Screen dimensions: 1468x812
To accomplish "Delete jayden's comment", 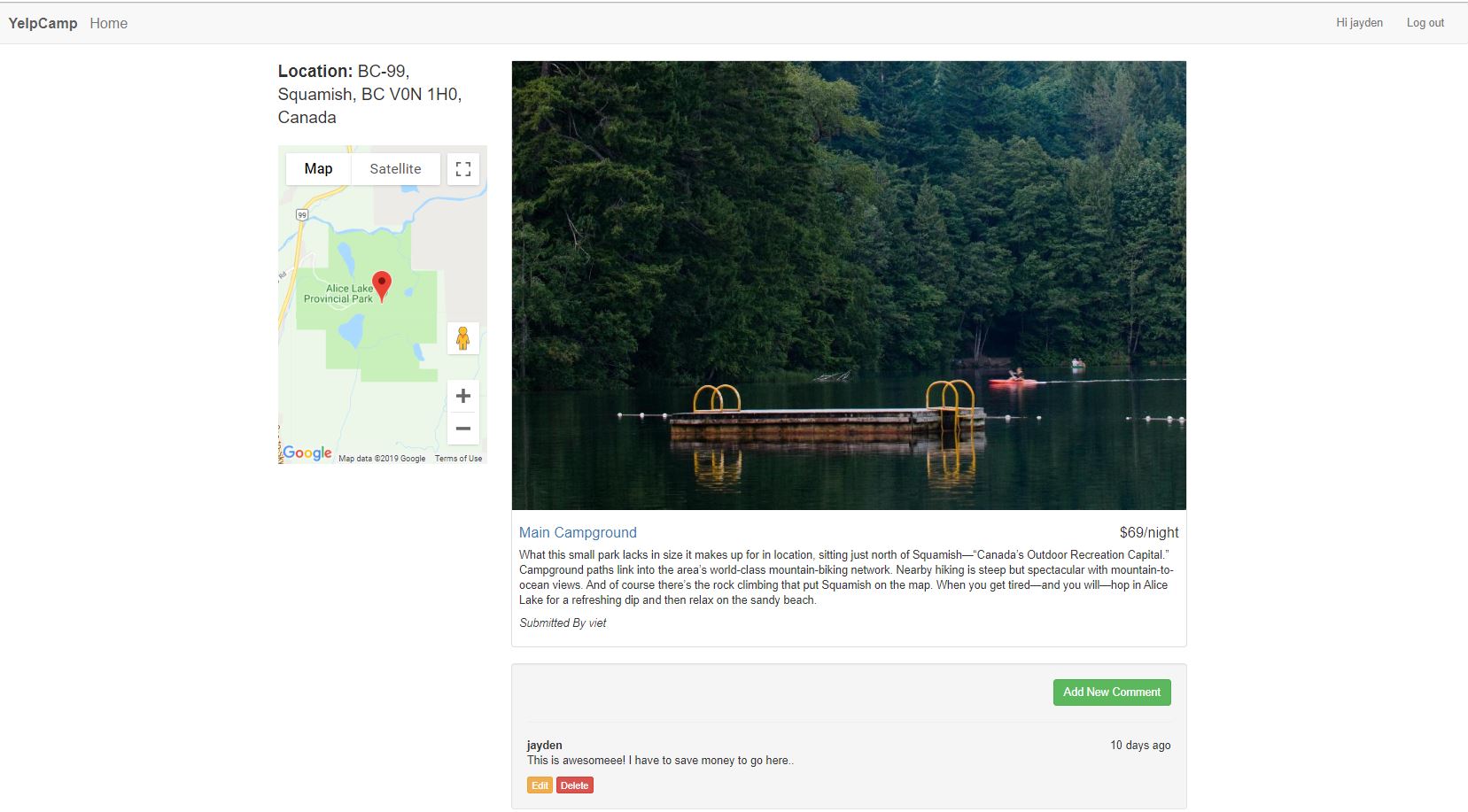I will pos(575,785).
